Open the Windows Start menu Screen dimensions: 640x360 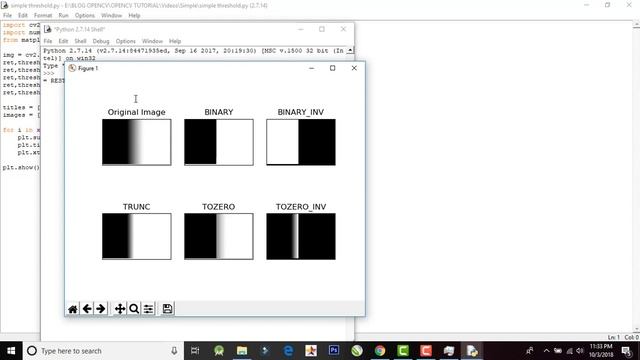click(11, 351)
